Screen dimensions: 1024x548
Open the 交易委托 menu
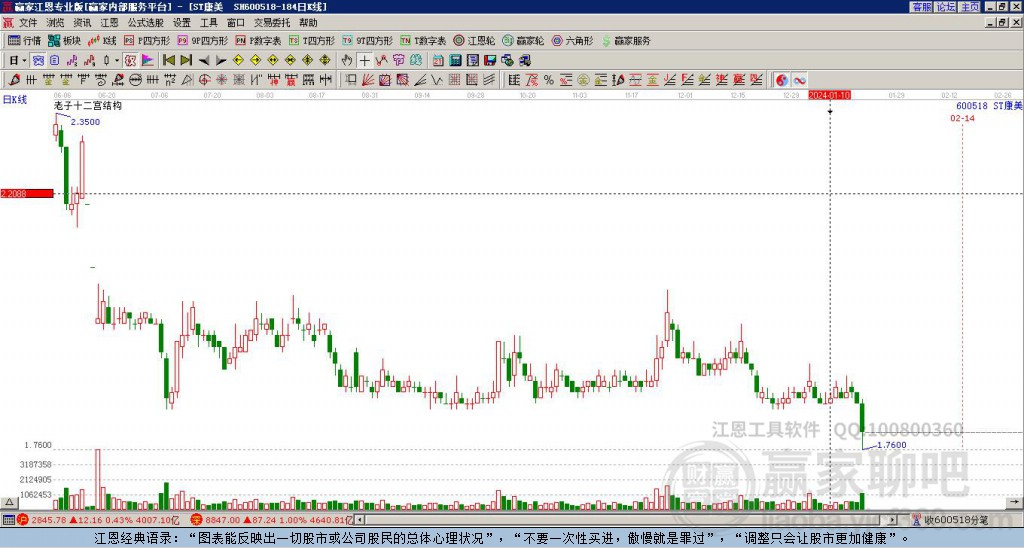point(272,23)
